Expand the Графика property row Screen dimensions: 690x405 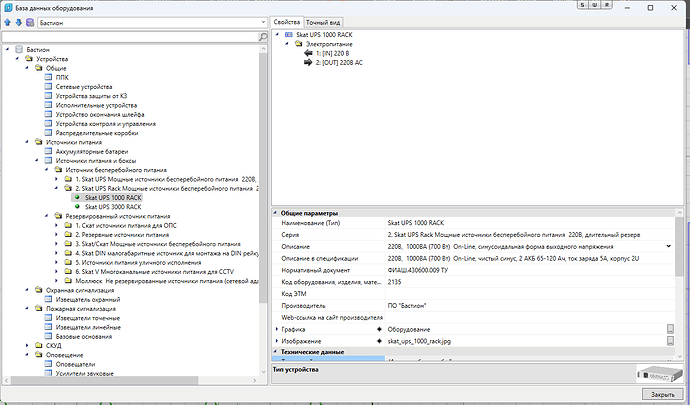tap(277, 328)
